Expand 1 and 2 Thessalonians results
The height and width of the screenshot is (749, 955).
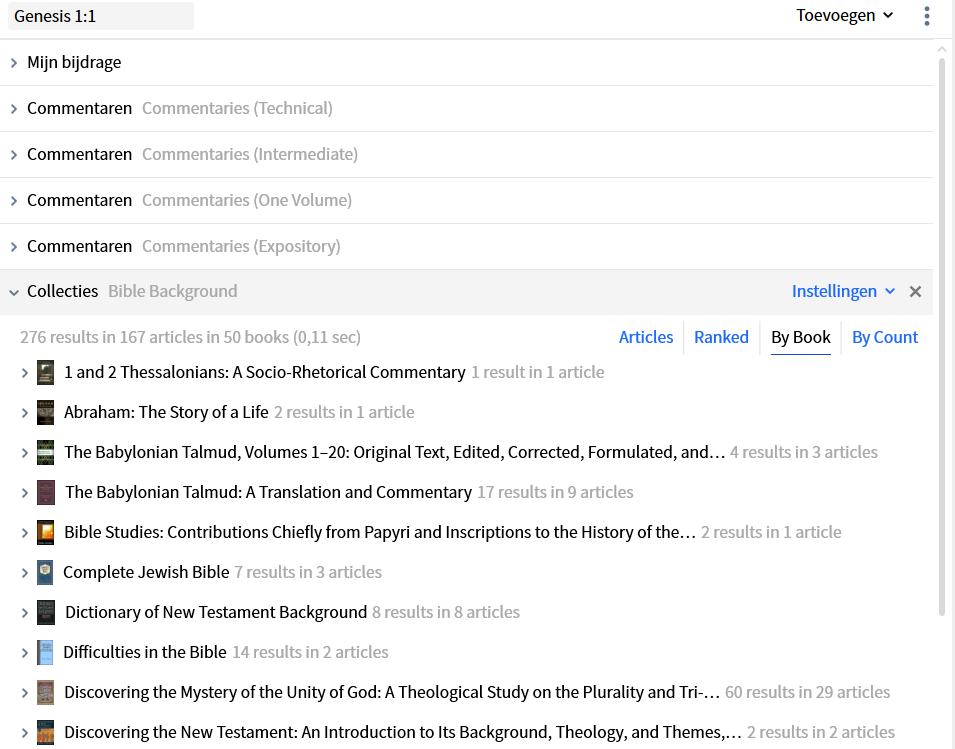(24, 373)
